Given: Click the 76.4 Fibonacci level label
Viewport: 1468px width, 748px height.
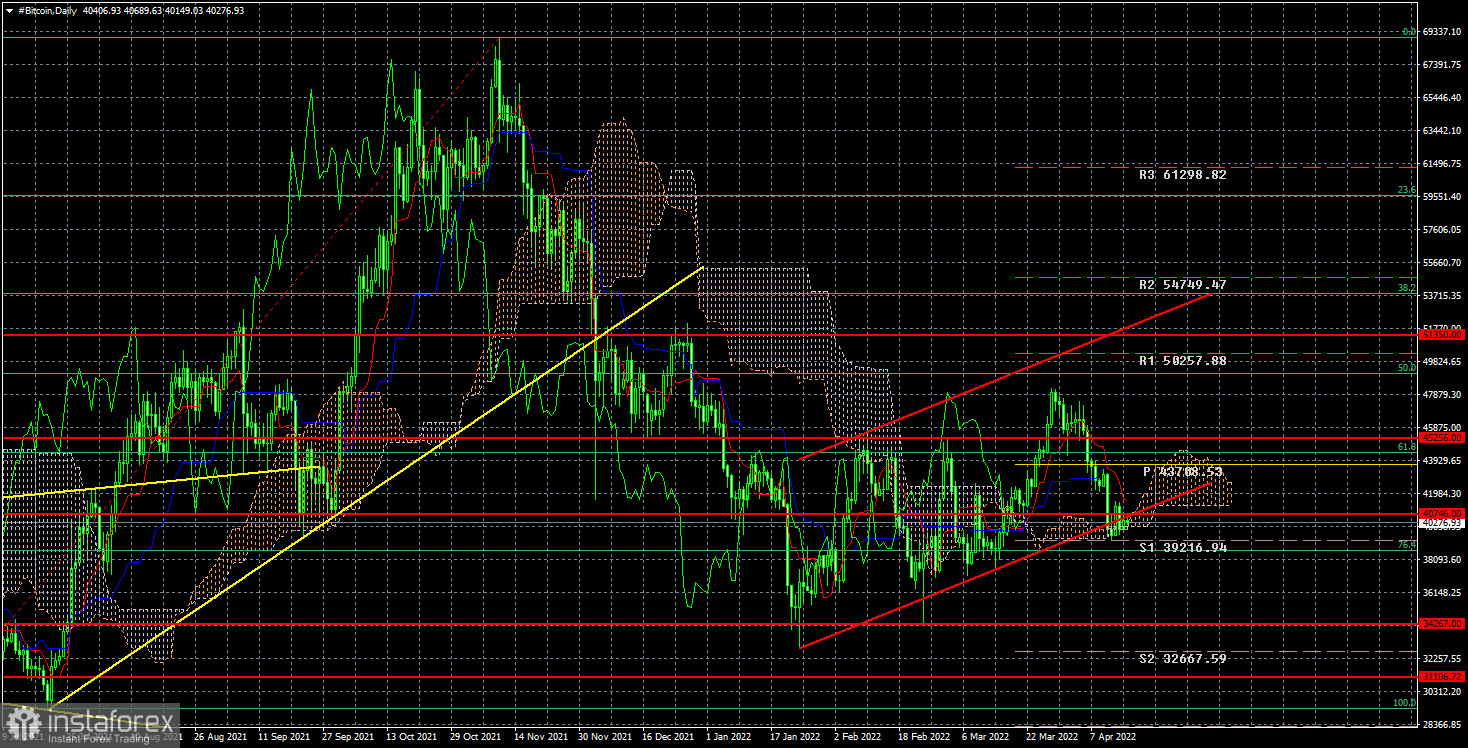Looking at the screenshot, I should (x=1406, y=545).
